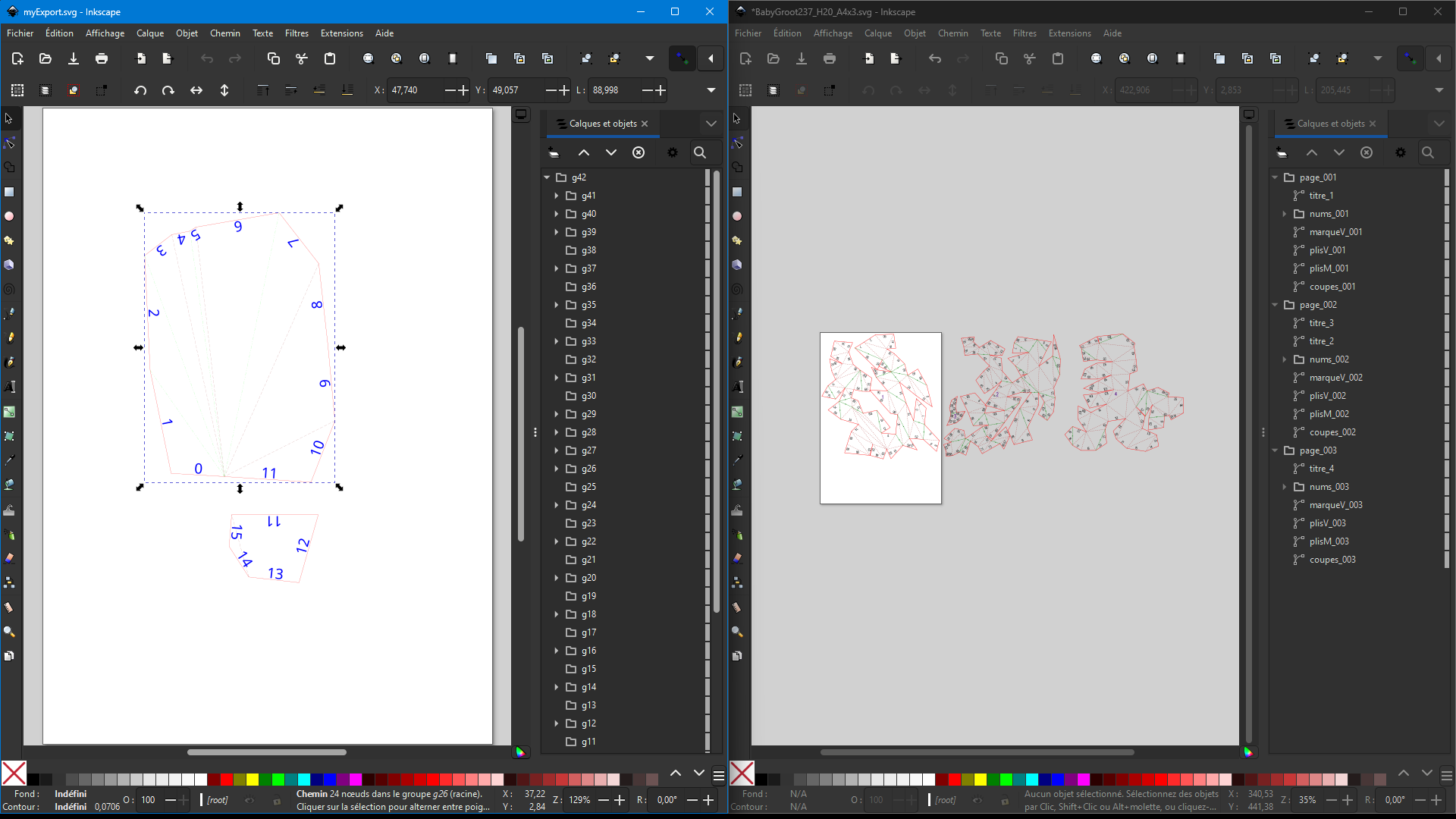1456x819 pixels.
Task: Expand the g41 group
Action: [x=557, y=196]
